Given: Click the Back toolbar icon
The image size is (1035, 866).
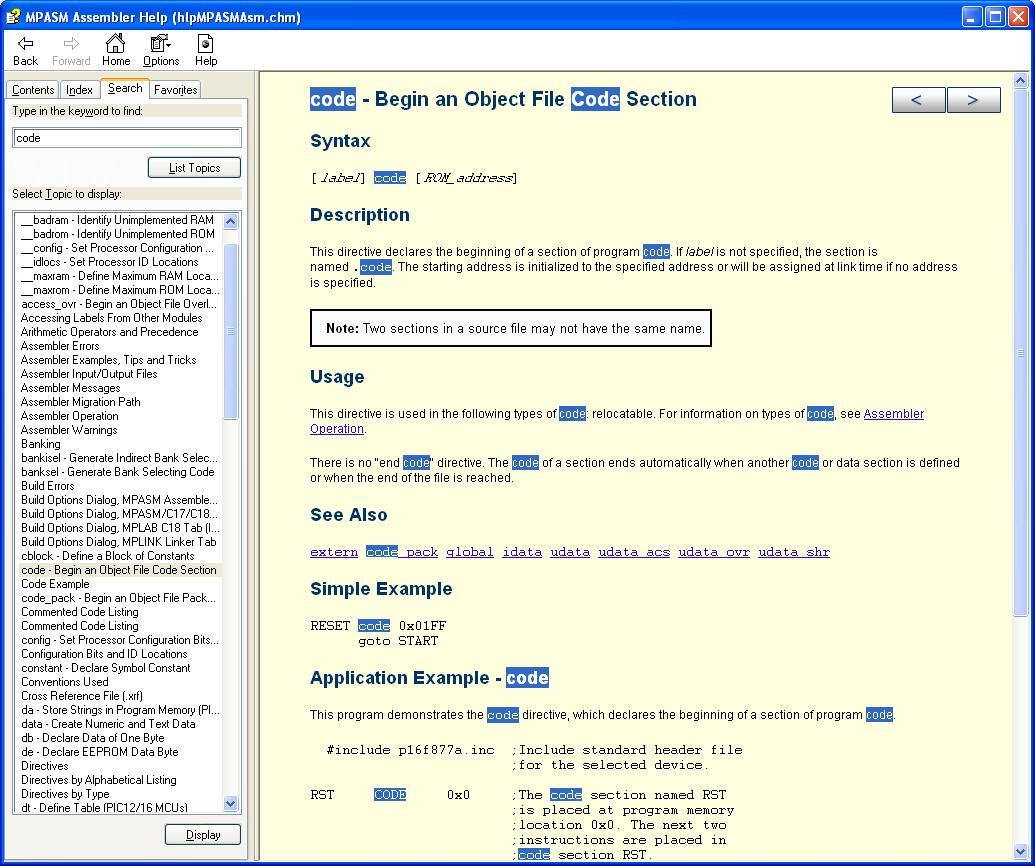Looking at the screenshot, I should point(25,50).
